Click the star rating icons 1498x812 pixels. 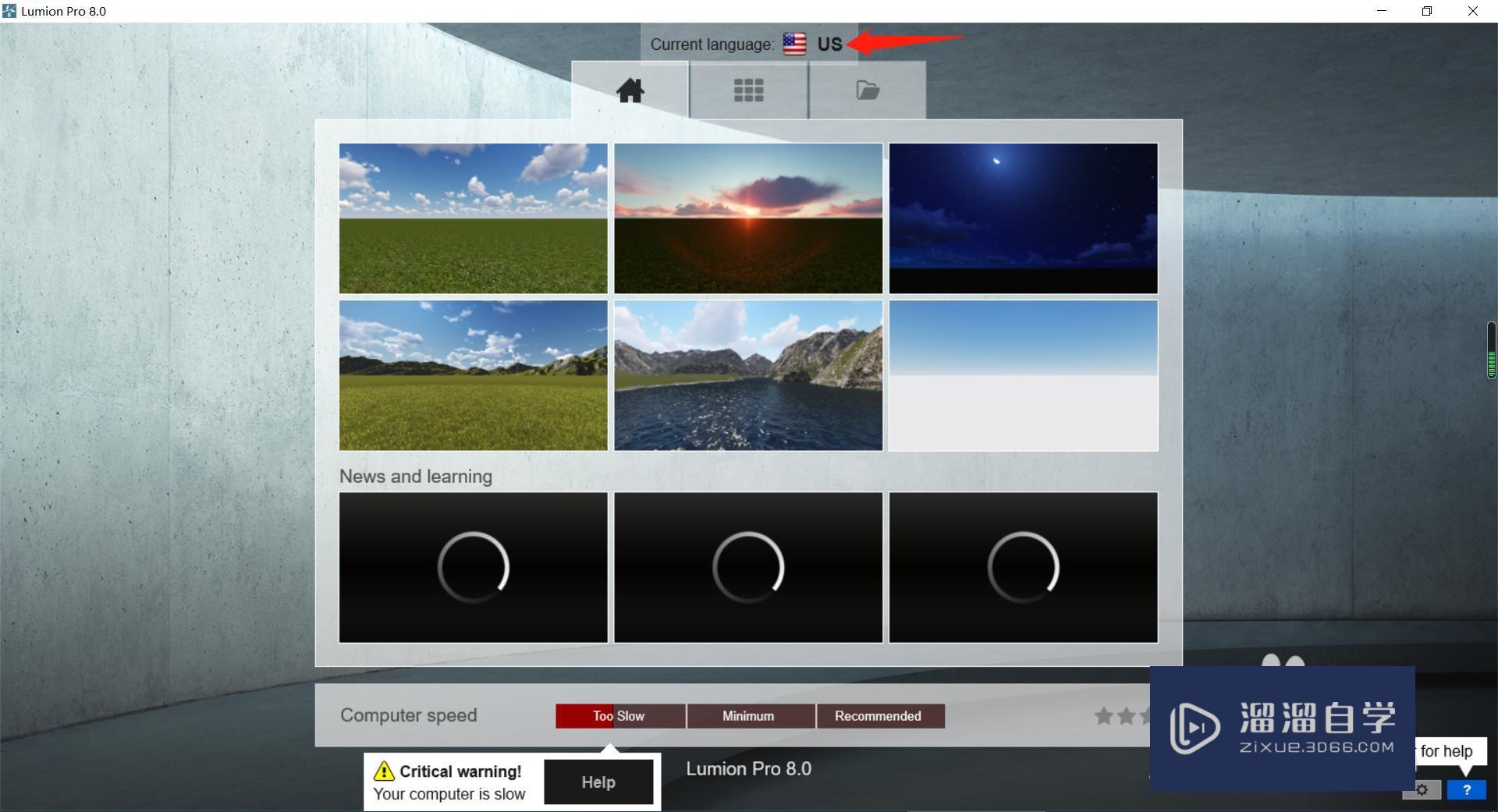[1122, 716]
